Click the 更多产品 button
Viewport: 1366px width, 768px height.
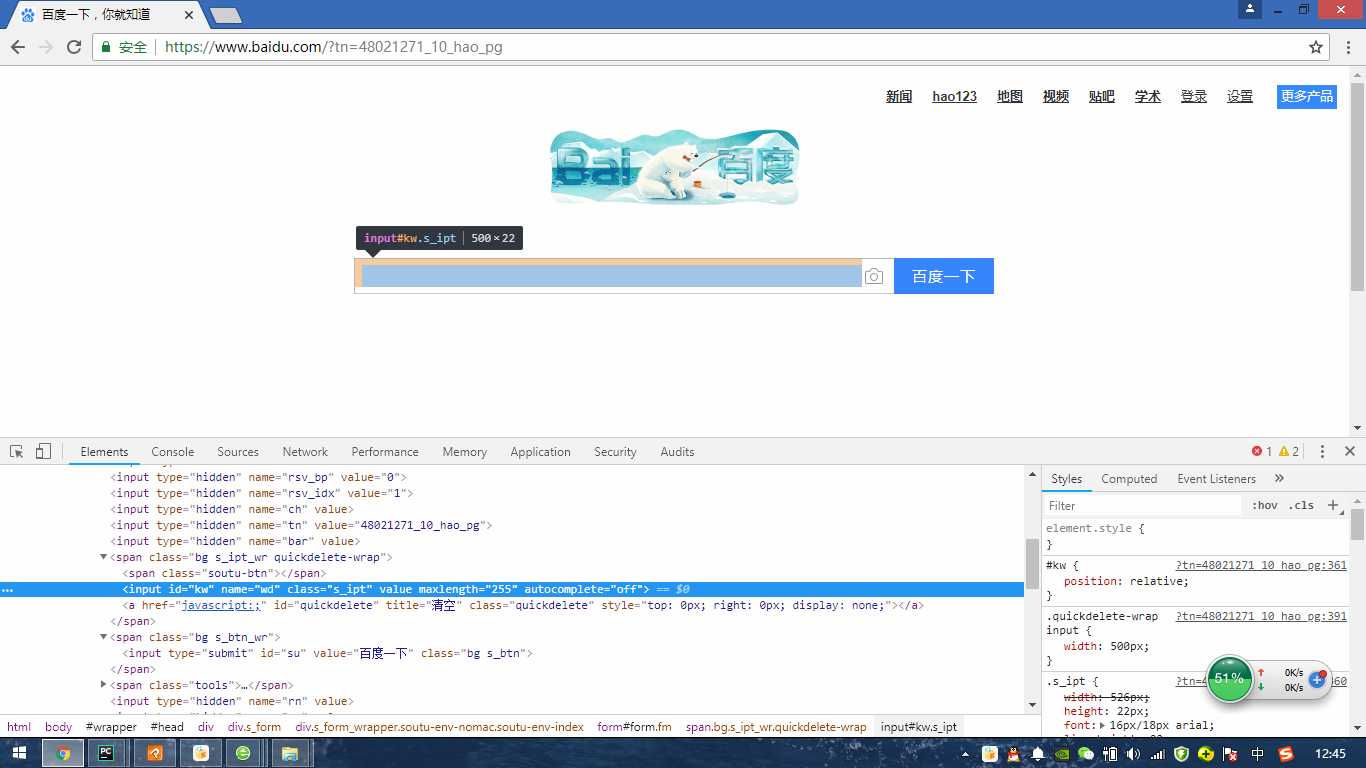coord(1307,96)
